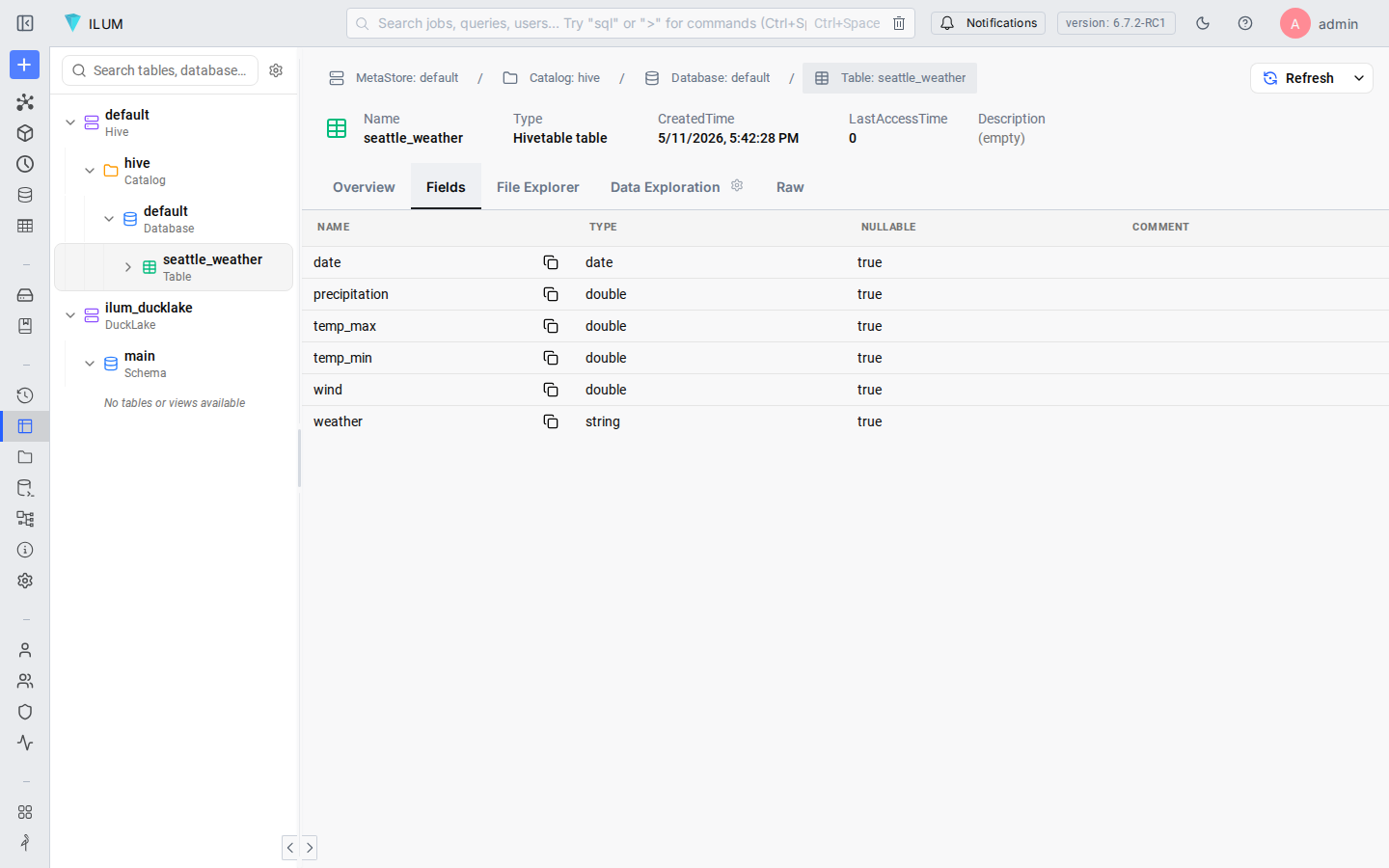Open the settings gear icon in left sidebar
The height and width of the screenshot is (868, 1389).
(25, 581)
